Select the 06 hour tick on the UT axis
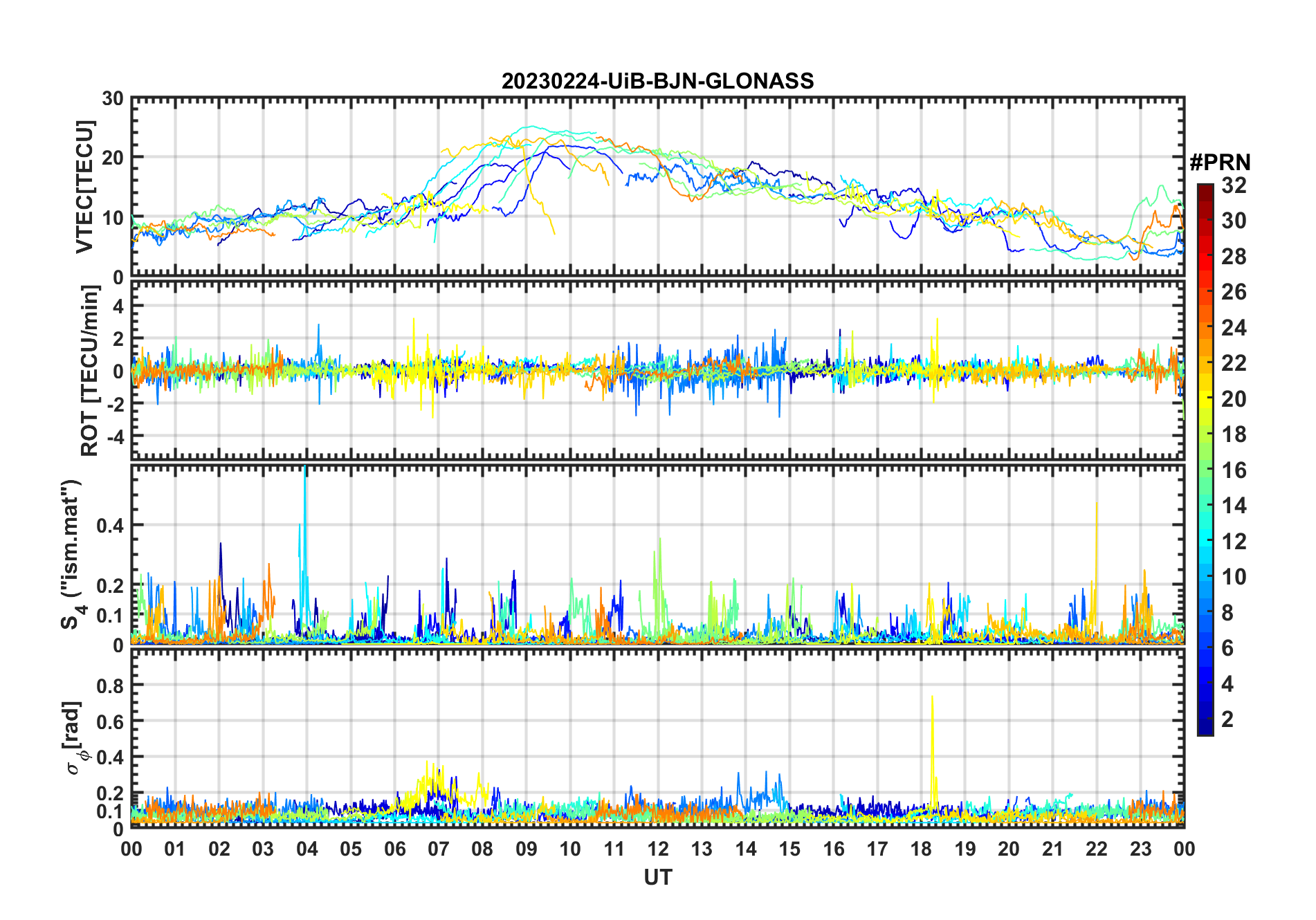Viewport: 1316px width, 920px height. (x=394, y=849)
